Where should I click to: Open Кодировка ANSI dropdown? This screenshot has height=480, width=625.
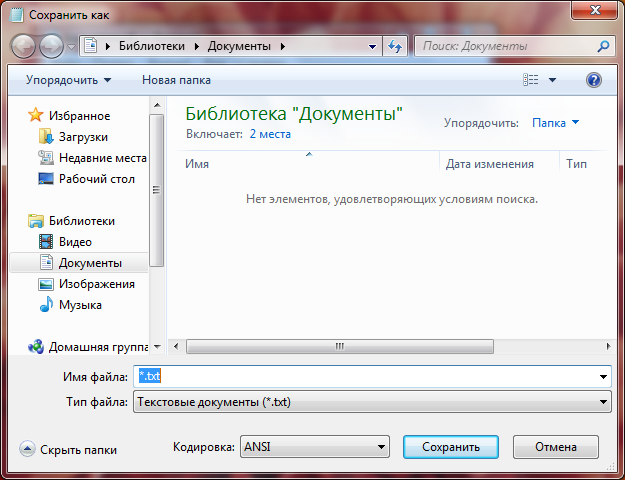[x=314, y=447]
